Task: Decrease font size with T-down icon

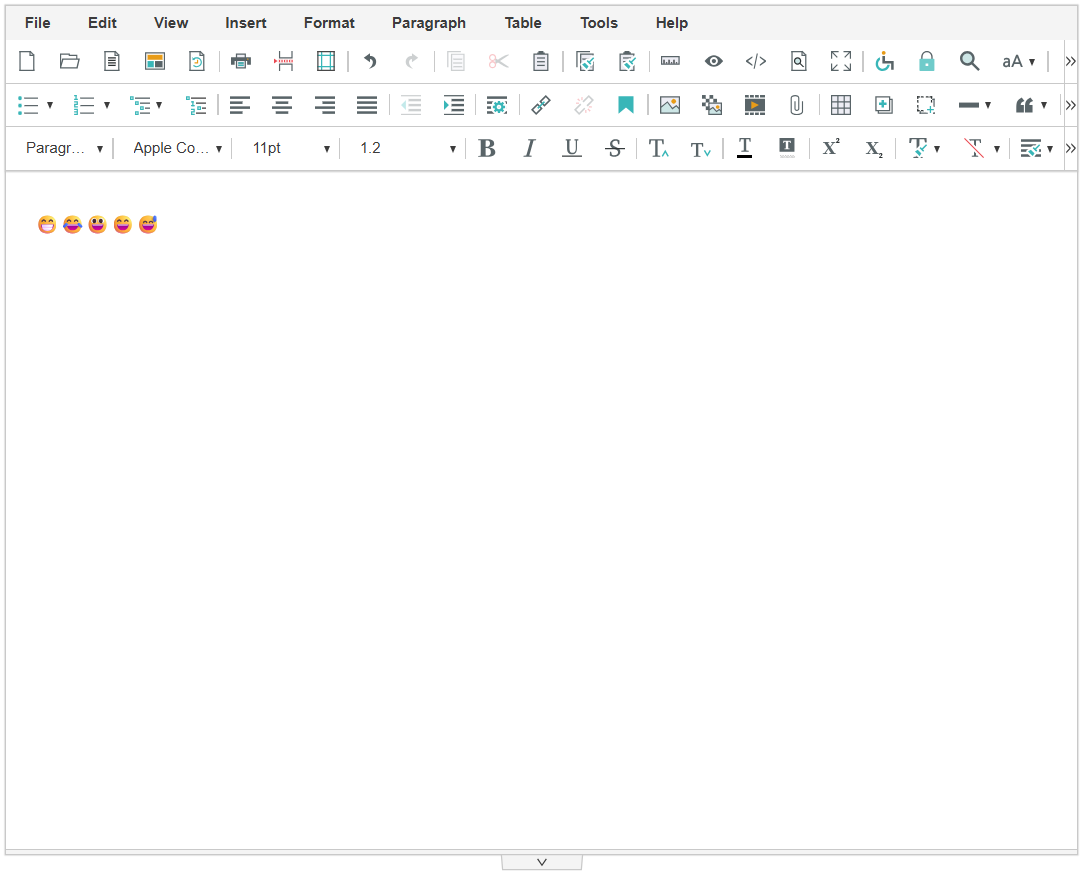Action: point(700,149)
